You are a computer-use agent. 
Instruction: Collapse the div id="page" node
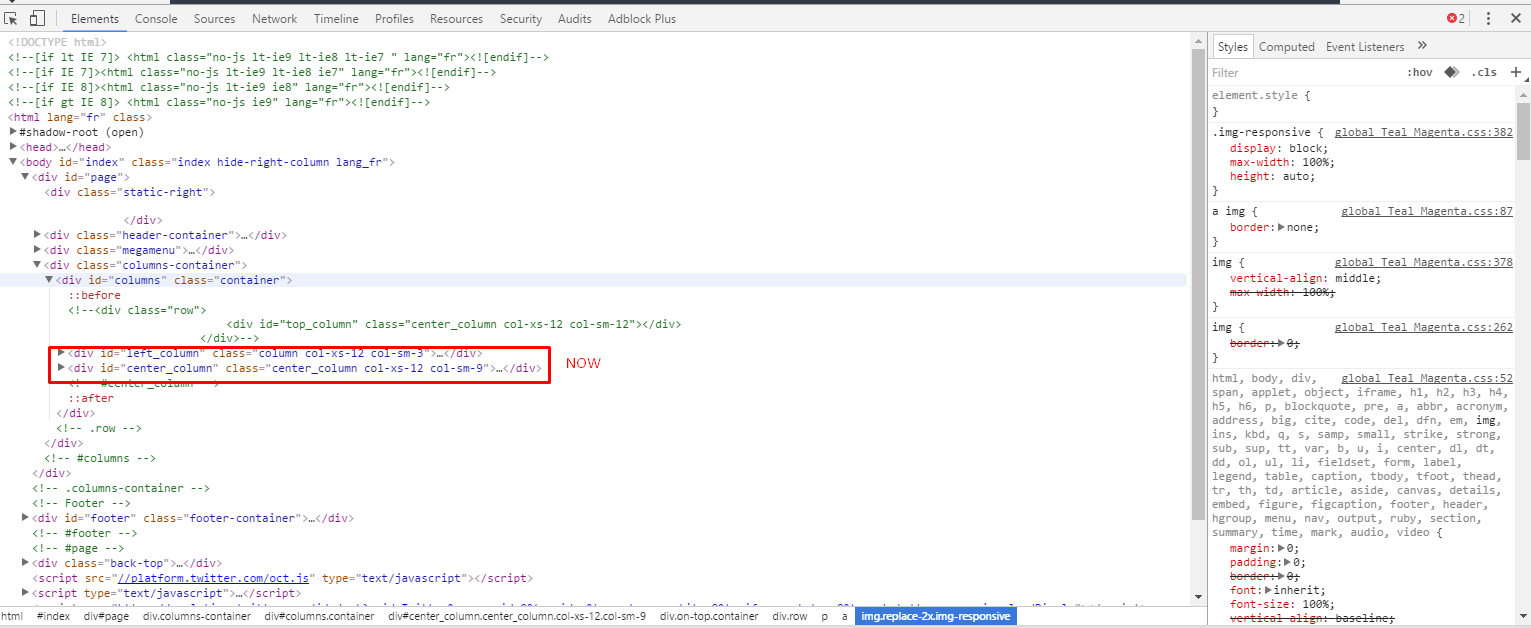25,177
